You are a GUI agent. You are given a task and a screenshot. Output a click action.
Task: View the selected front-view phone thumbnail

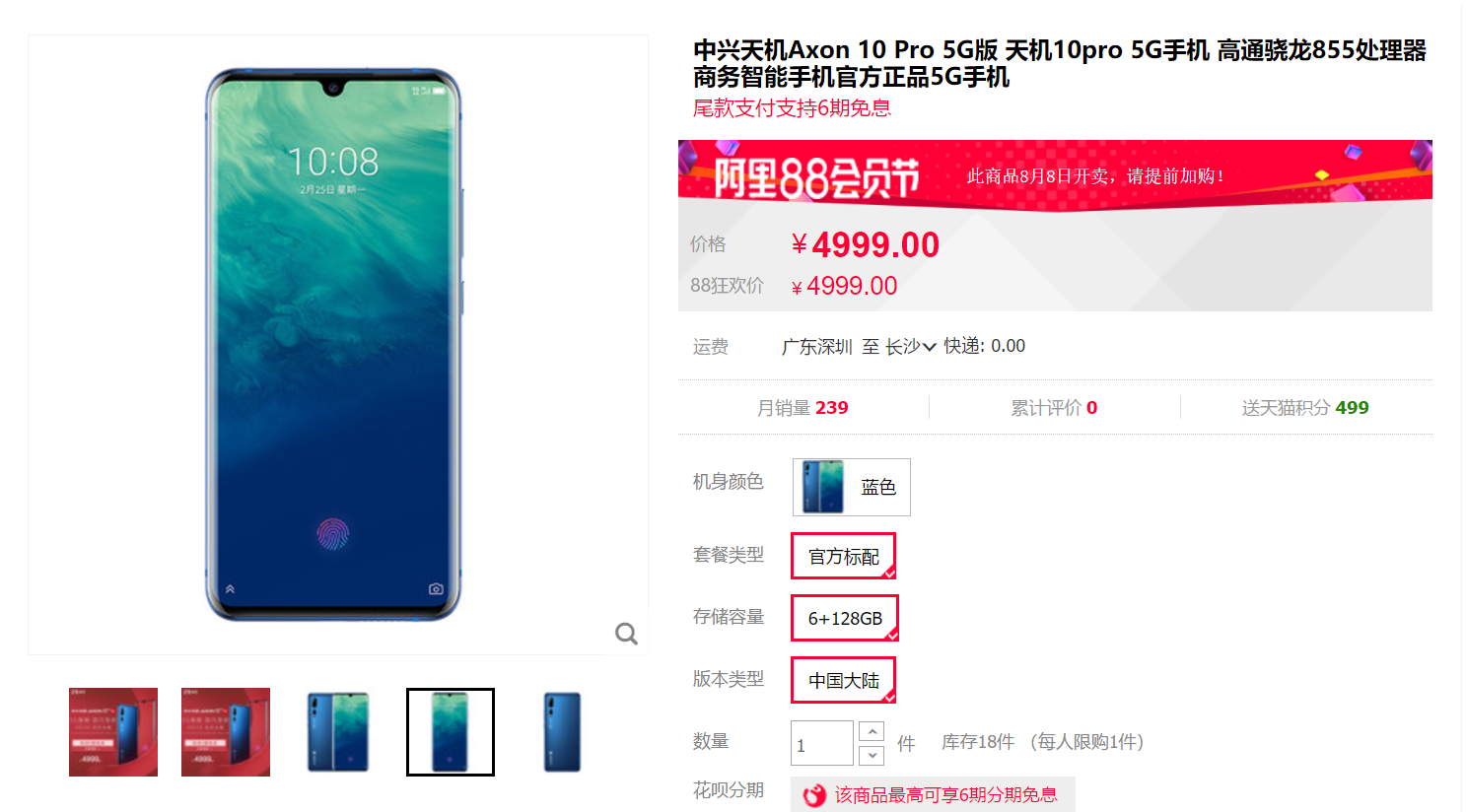(x=451, y=732)
